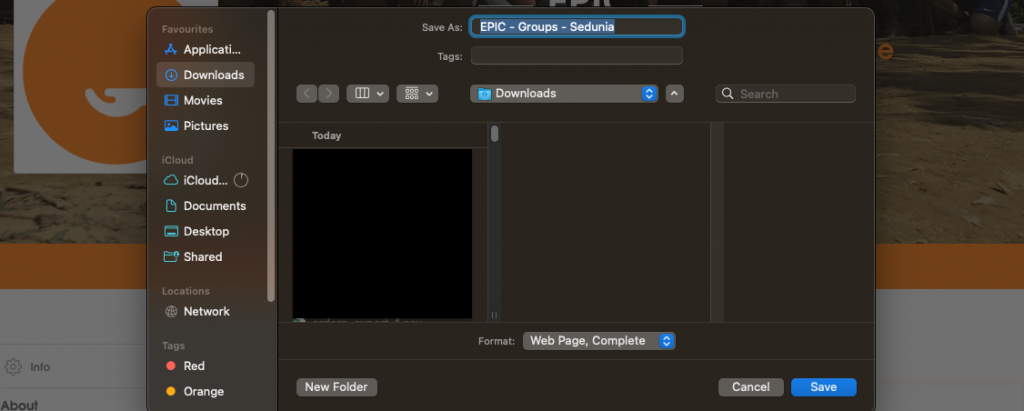Select Downloads in Favourites sidebar

(x=213, y=75)
